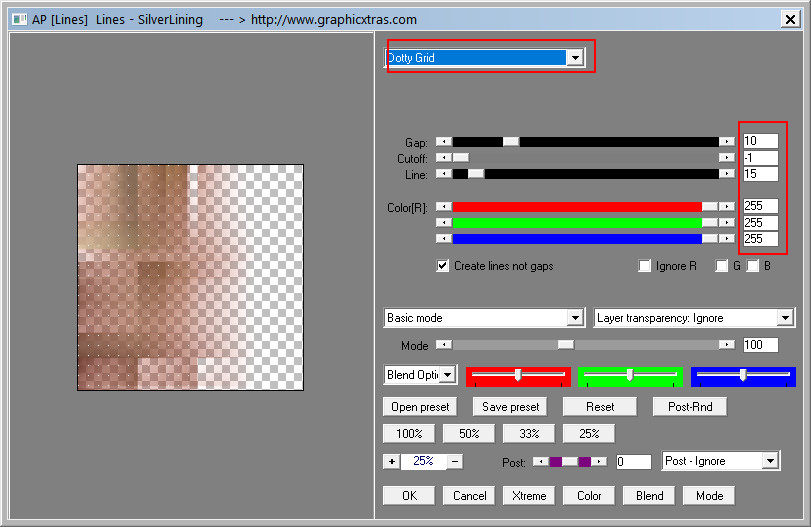This screenshot has height=527, width=811.
Task: Uncheck Create lines not gaps
Action: point(443,266)
